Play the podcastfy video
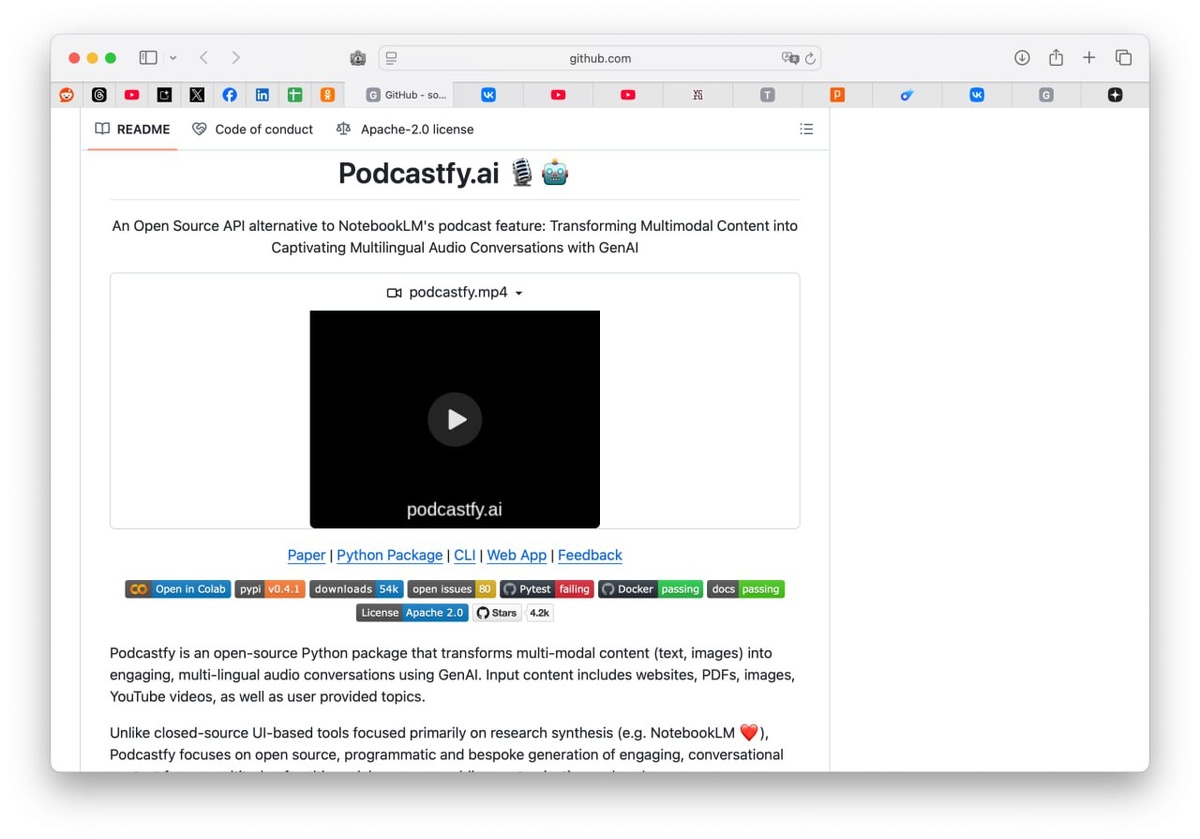The image size is (1200, 839). pos(455,419)
